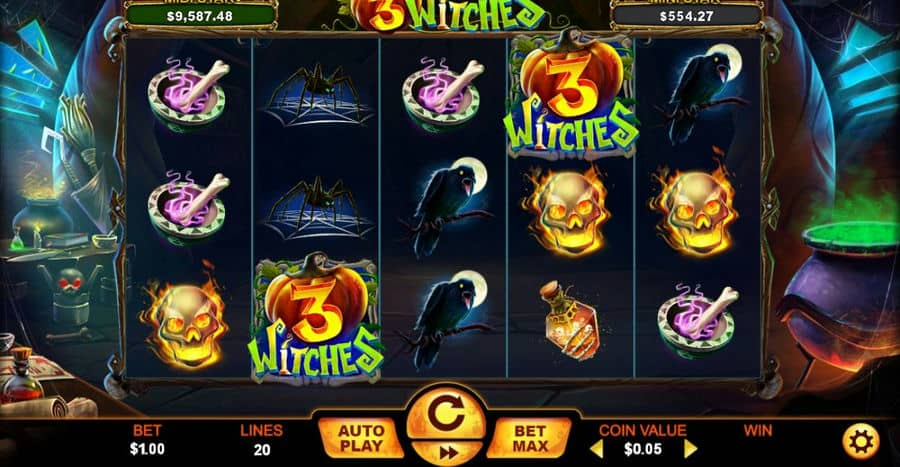Image resolution: width=900 pixels, height=467 pixels.
Task: Click the top spider web symbol on reel two
Action: tap(317, 95)
